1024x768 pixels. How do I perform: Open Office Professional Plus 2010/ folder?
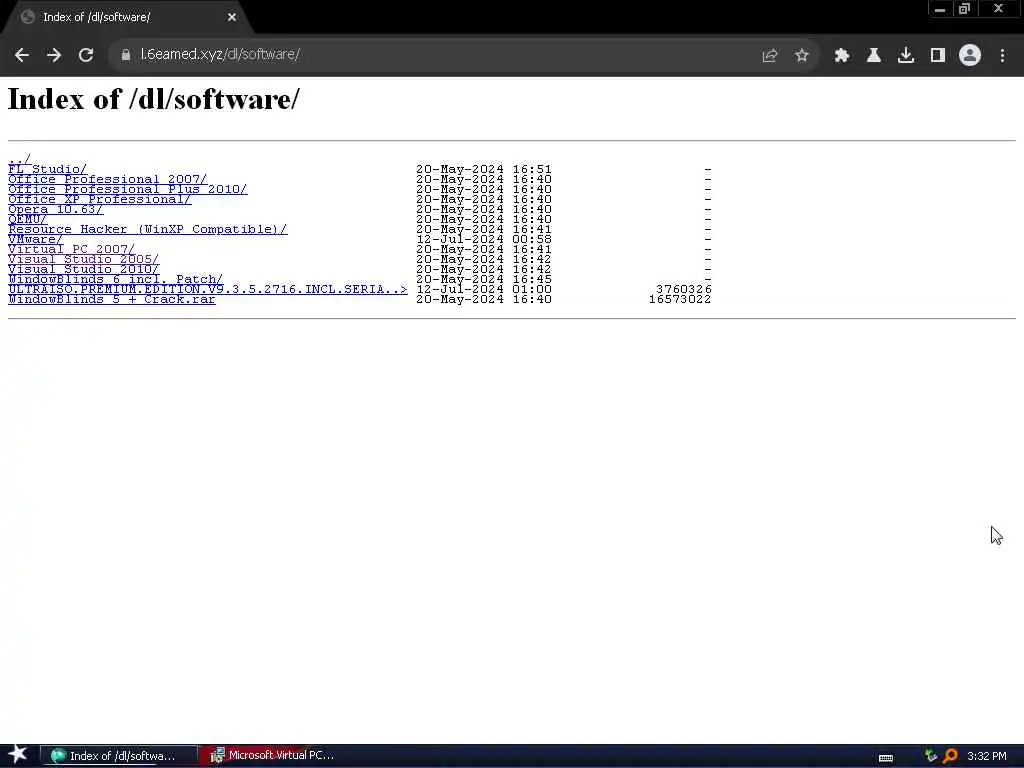127,189
